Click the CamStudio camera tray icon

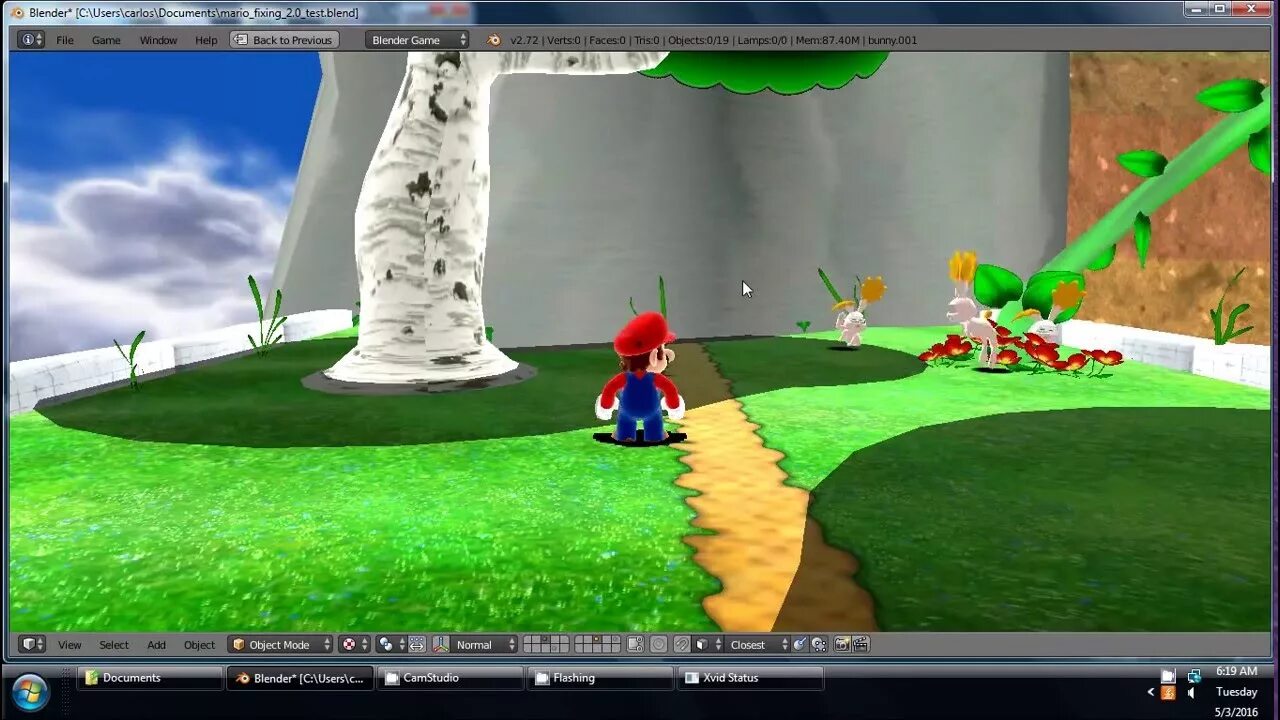click(1168, 676)
